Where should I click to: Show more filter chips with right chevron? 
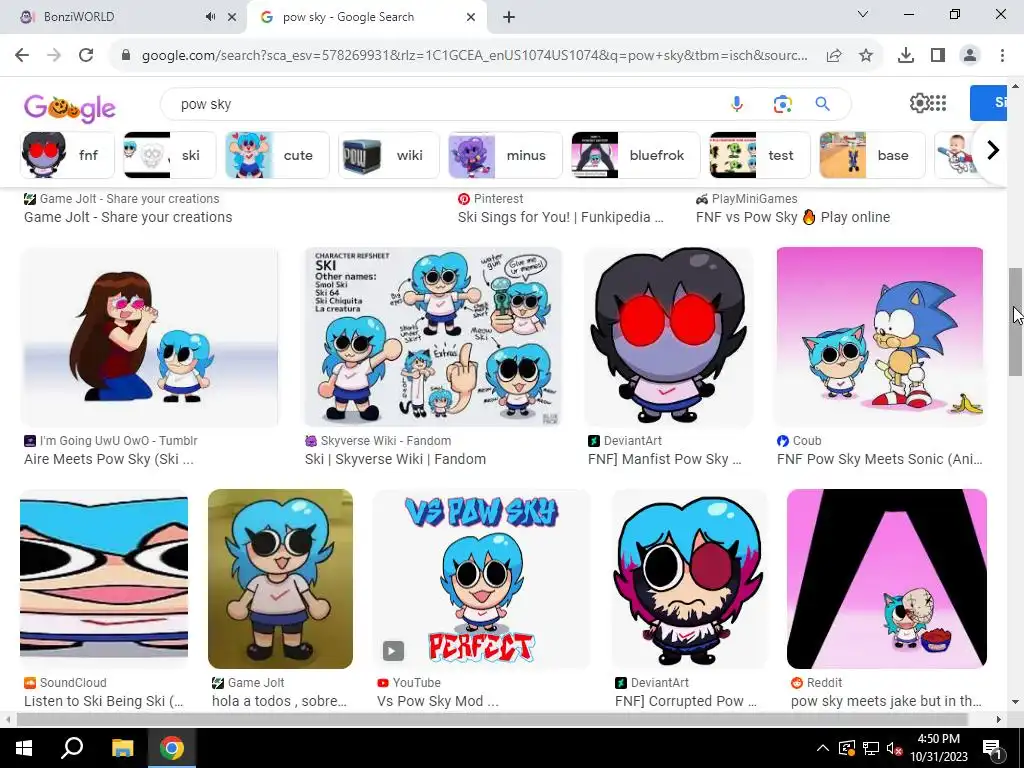[x=993, y=151]
